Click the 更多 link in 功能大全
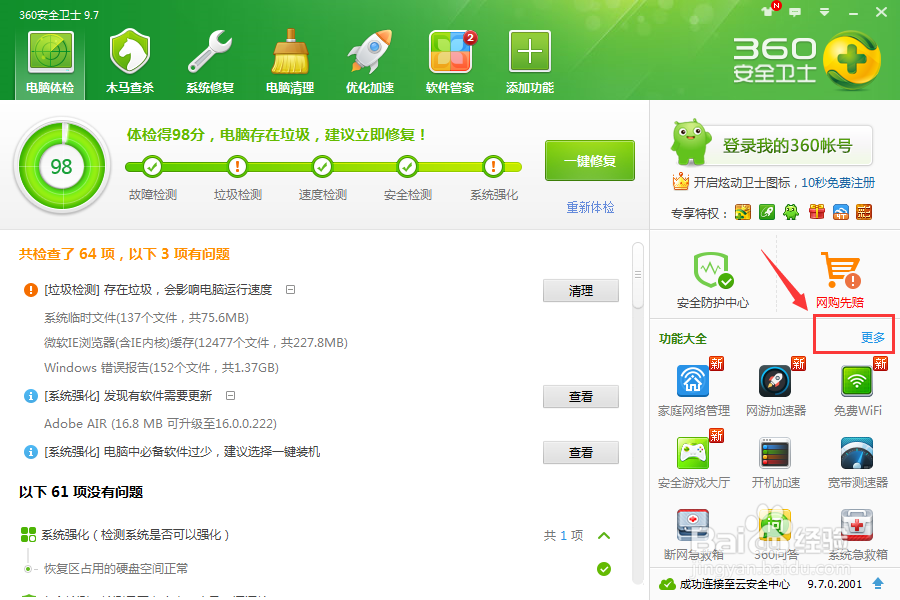 point(872,338)
